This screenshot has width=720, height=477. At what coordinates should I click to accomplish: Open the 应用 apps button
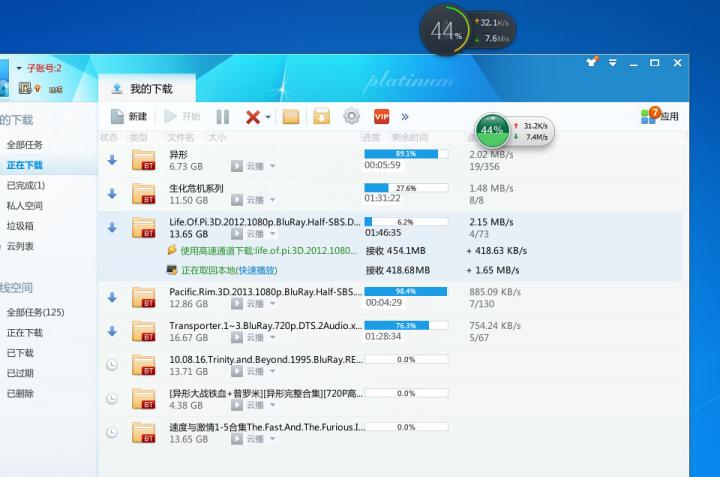tap(660, 115)
